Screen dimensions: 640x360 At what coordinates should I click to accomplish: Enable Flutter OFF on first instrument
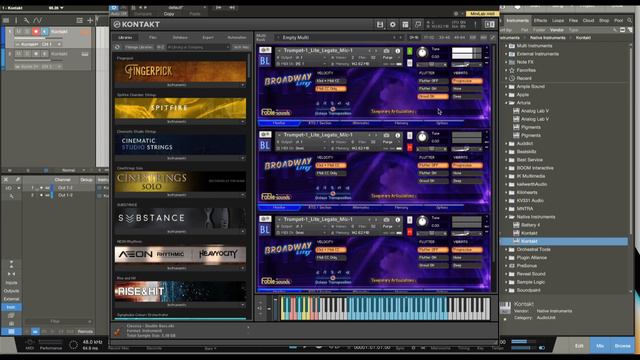tap(433, 81)
